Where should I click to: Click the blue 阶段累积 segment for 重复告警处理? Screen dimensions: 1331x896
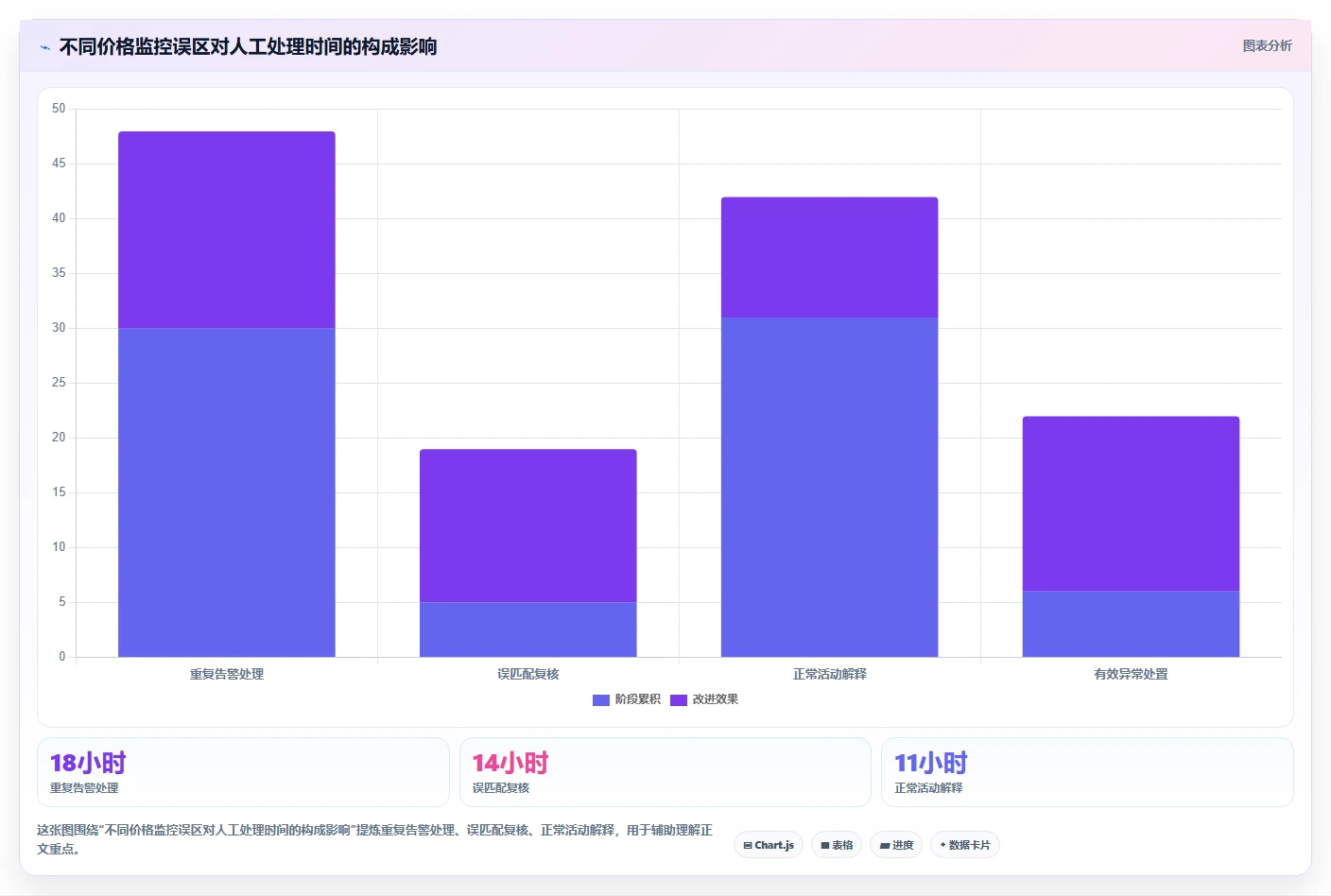click(x=227, y=492)
